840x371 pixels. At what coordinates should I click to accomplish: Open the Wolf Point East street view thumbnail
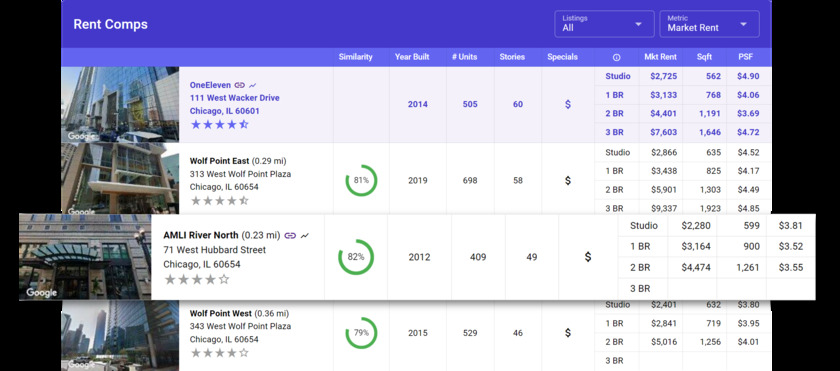[120, 178]
